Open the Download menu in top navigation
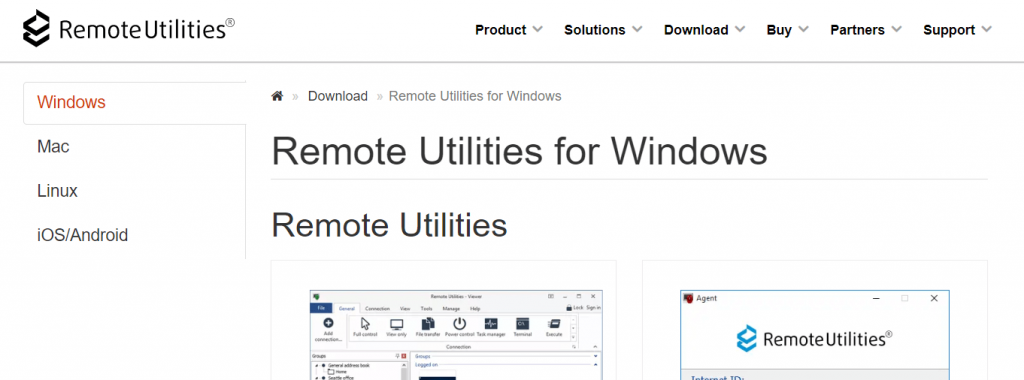The image size is (1024, 380). point(696,30)
